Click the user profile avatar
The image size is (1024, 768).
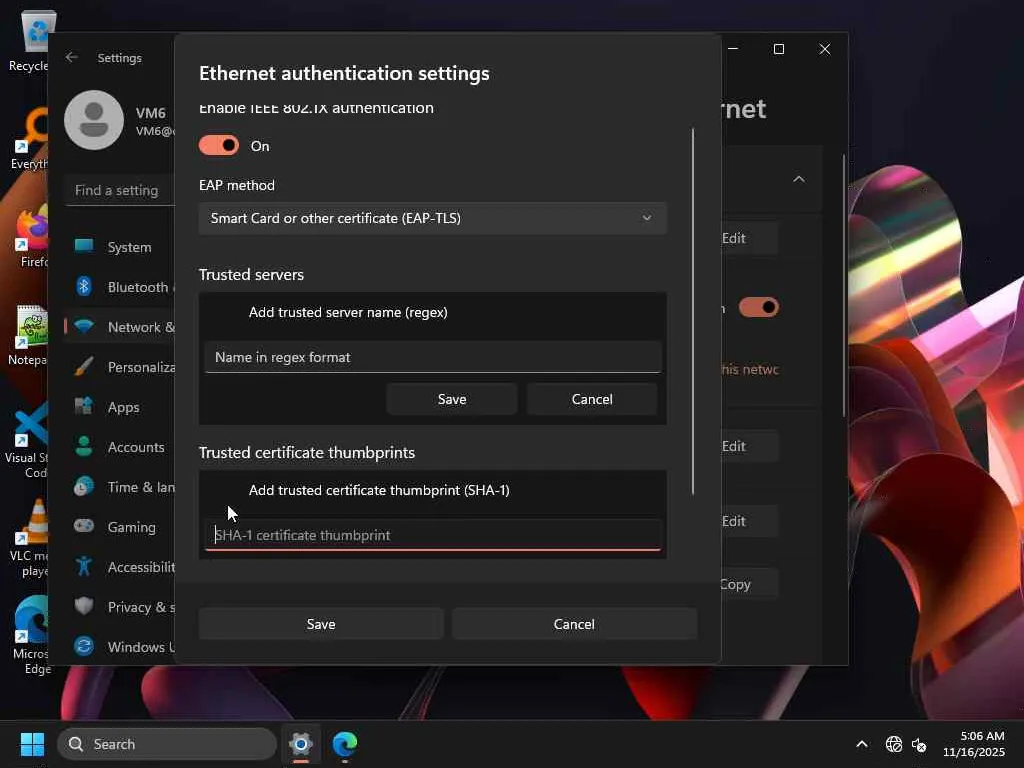94,120
